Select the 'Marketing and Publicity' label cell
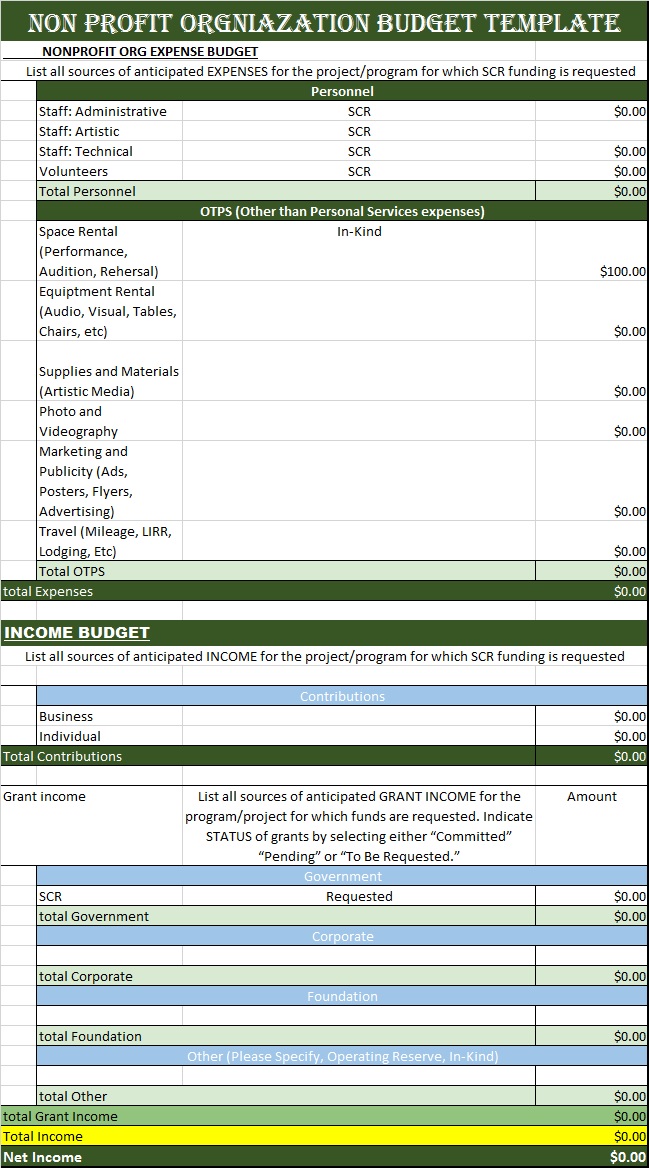This screenshot has height=1168, width=649. click(x=110, y=481)
